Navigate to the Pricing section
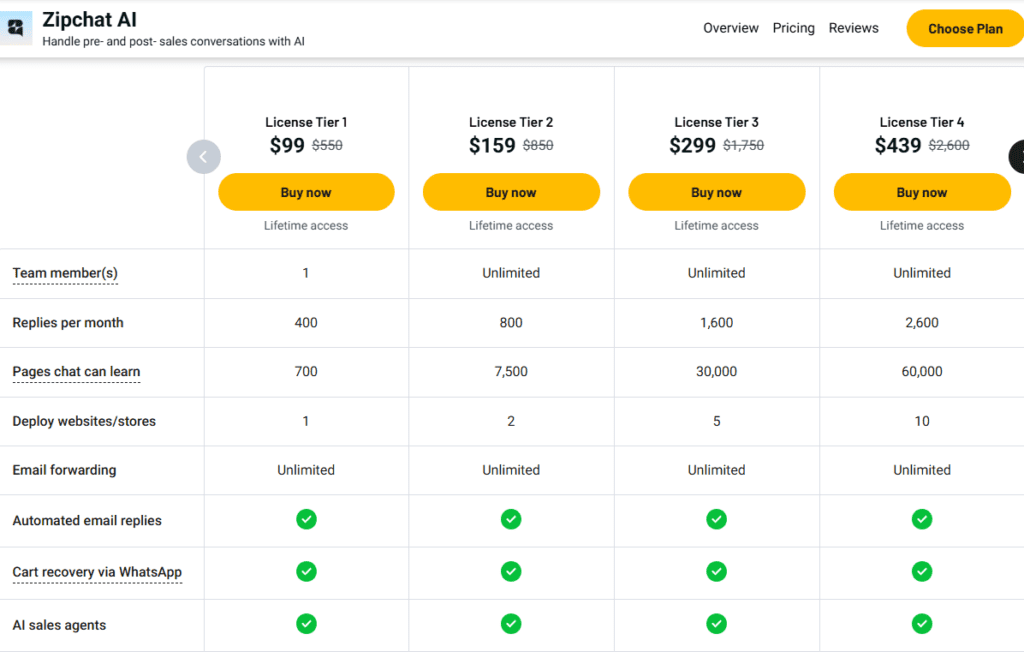The height and width of the screenshot is (652, 1024). pos(793,28)
